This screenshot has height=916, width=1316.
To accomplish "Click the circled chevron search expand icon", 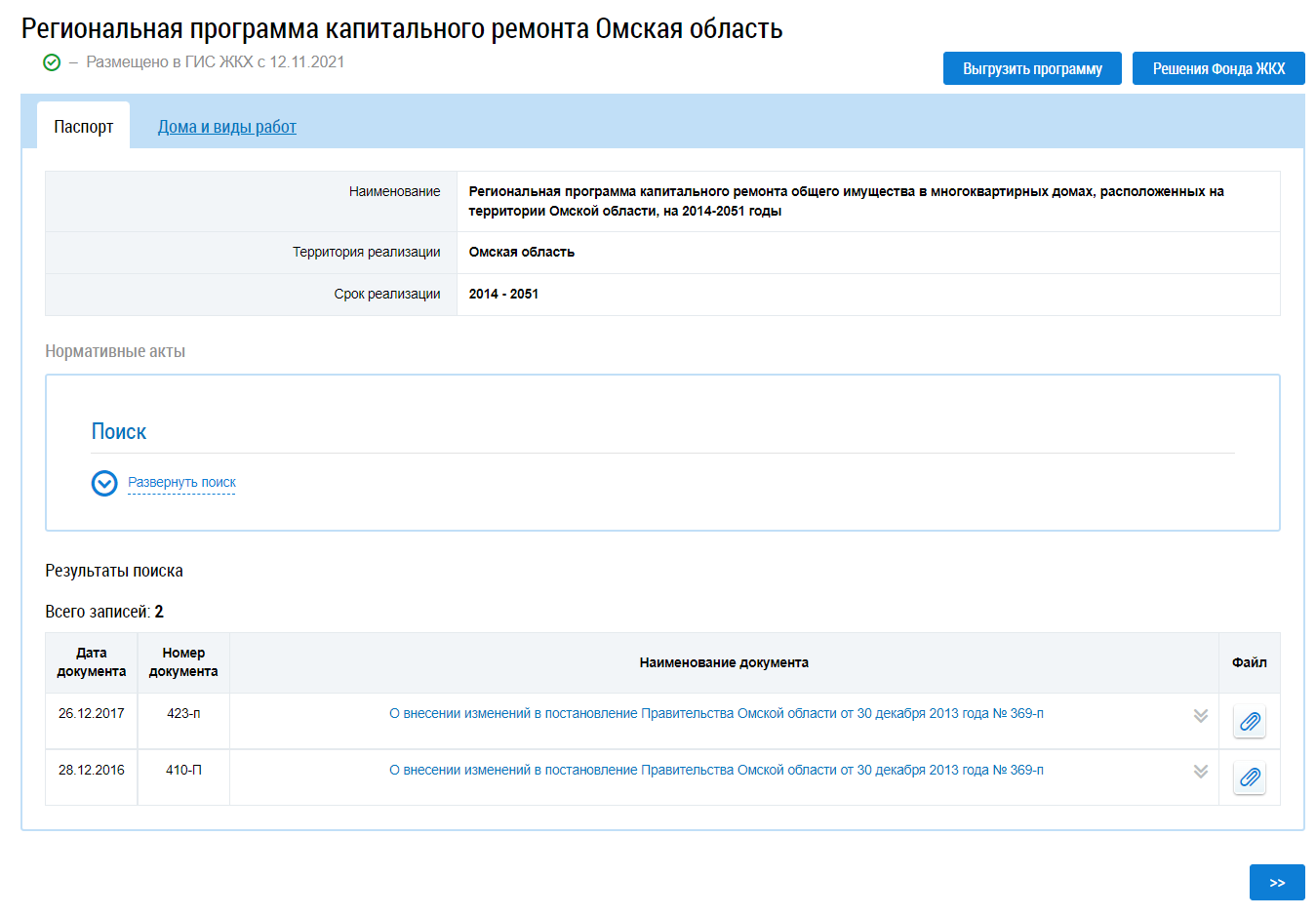I will (104, 483).
